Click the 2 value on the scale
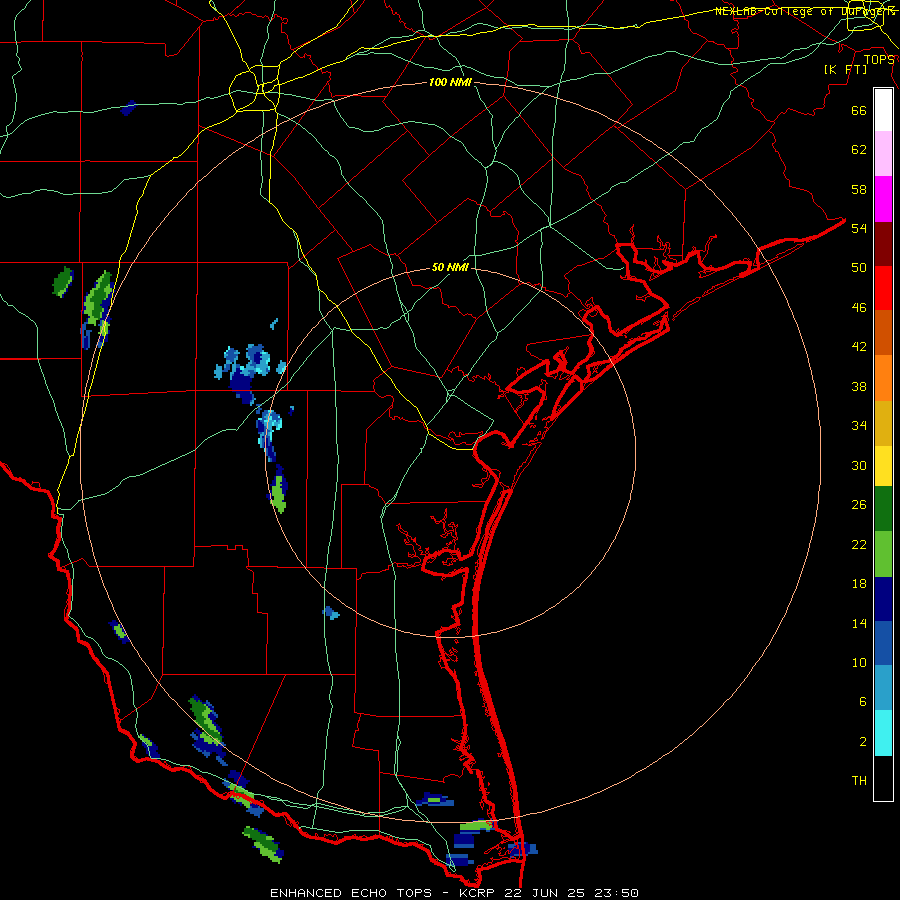 863,741
